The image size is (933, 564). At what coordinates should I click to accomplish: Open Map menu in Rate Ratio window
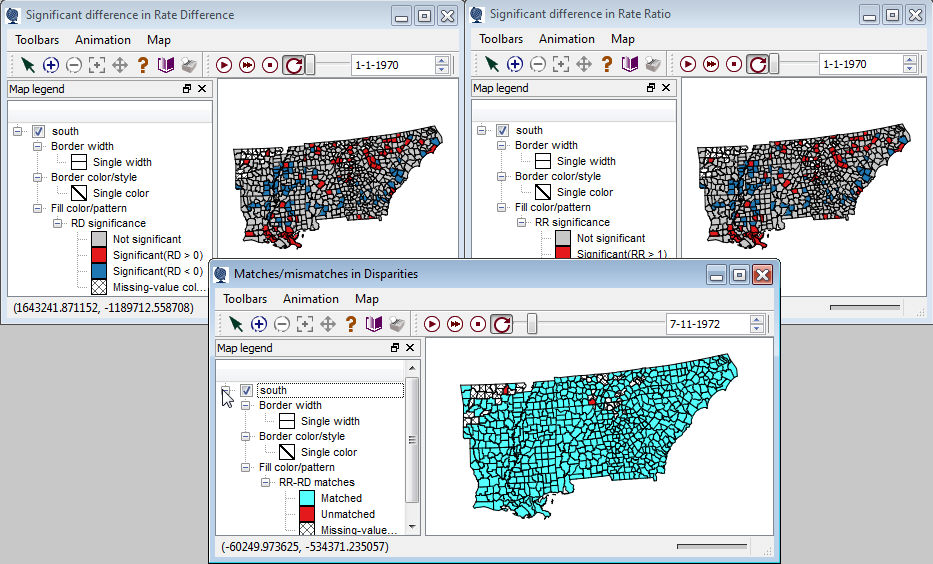[622, 39]
